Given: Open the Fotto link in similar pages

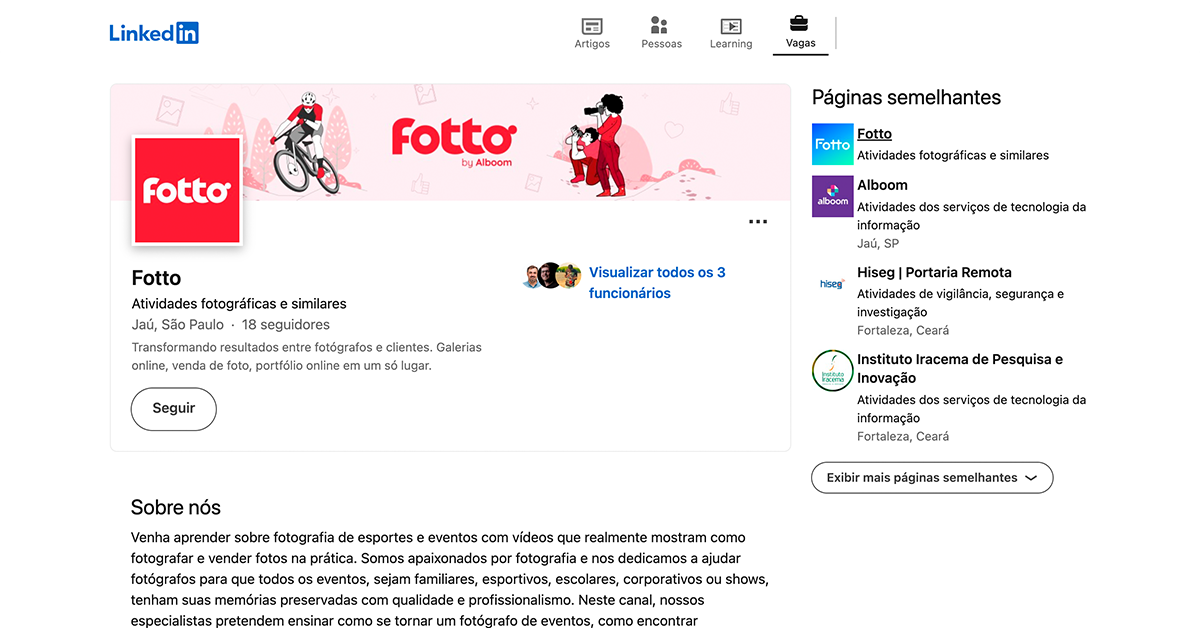Looking at the screenshot, I should pyautogui.click(x=874, y=134).
